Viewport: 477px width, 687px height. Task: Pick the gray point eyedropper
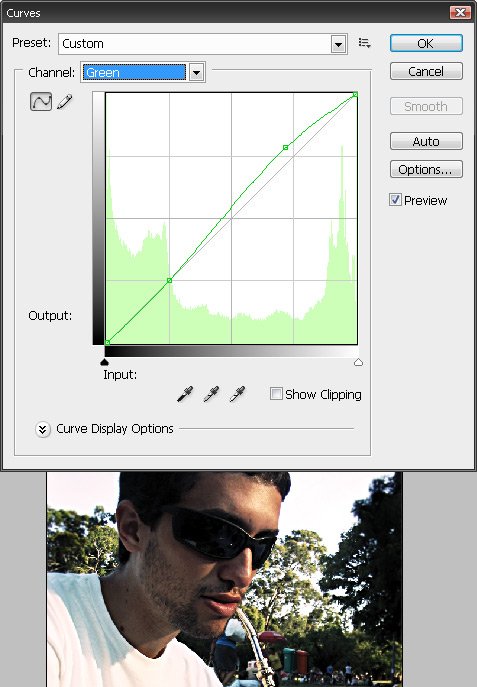point(211,394)
